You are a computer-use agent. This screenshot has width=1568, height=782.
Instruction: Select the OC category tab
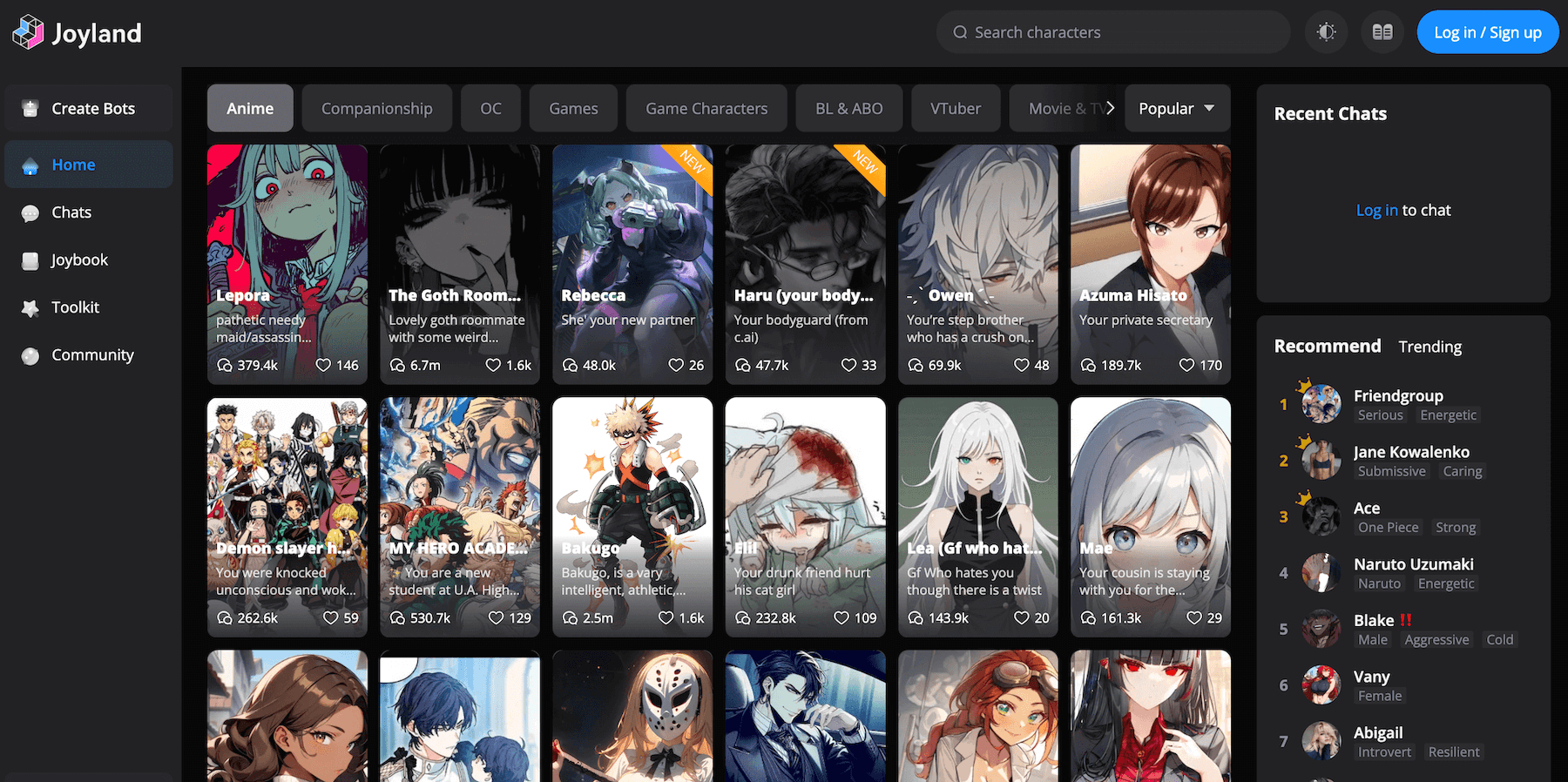click(x=491, y=108)
